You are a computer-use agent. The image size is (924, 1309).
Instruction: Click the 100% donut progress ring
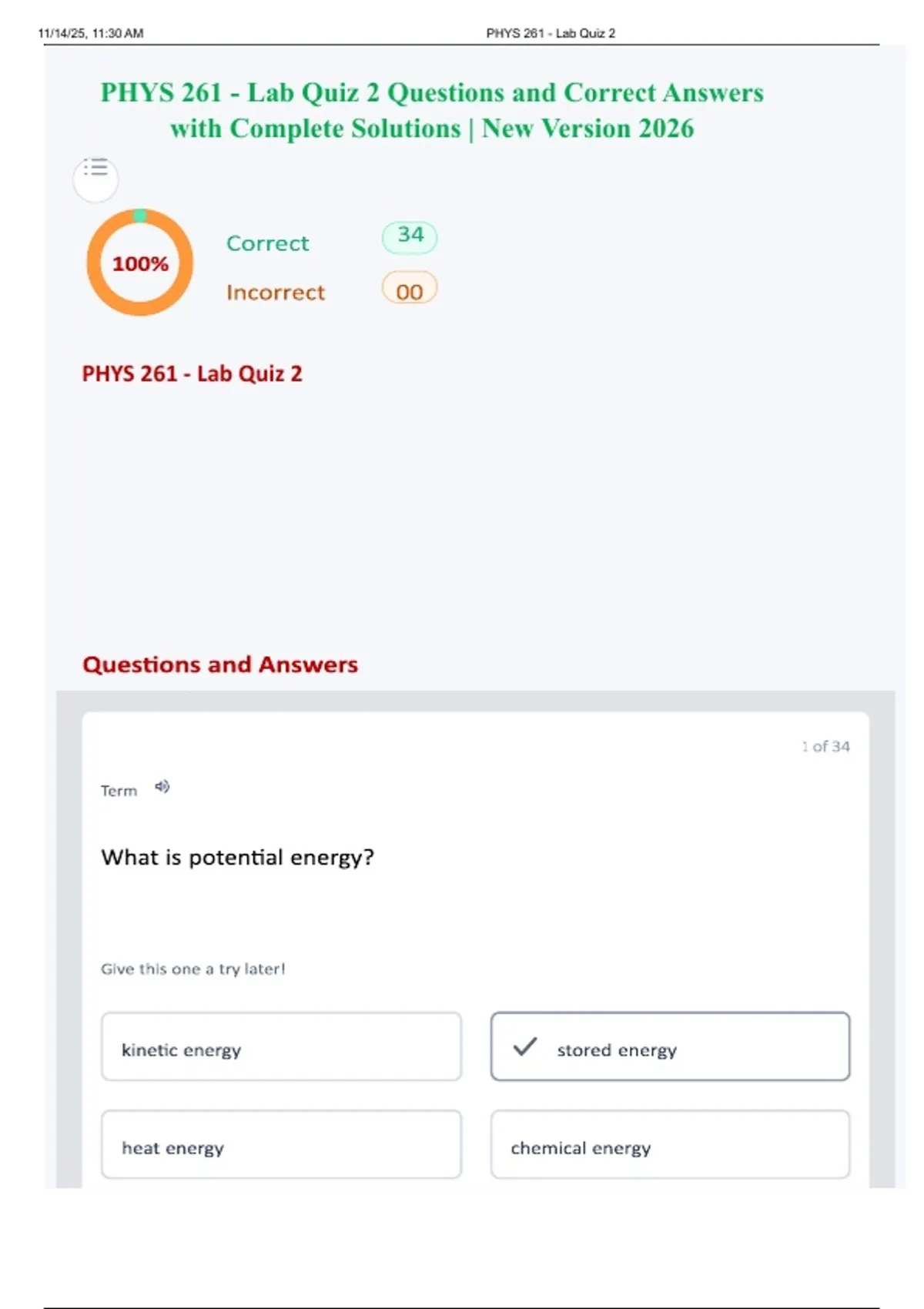(139, 263)
